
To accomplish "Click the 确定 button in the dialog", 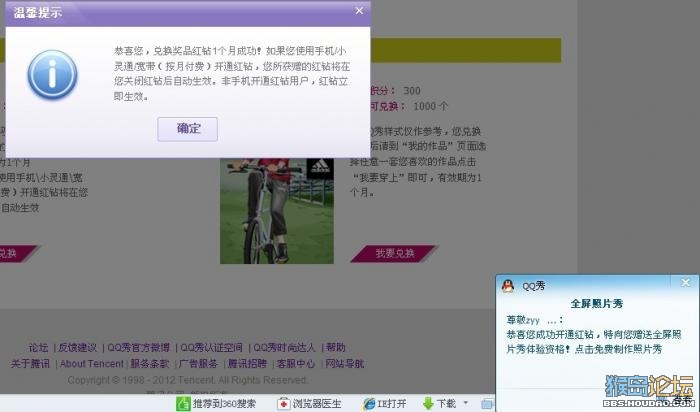I will pyautogui.click(x=188, y=129).
